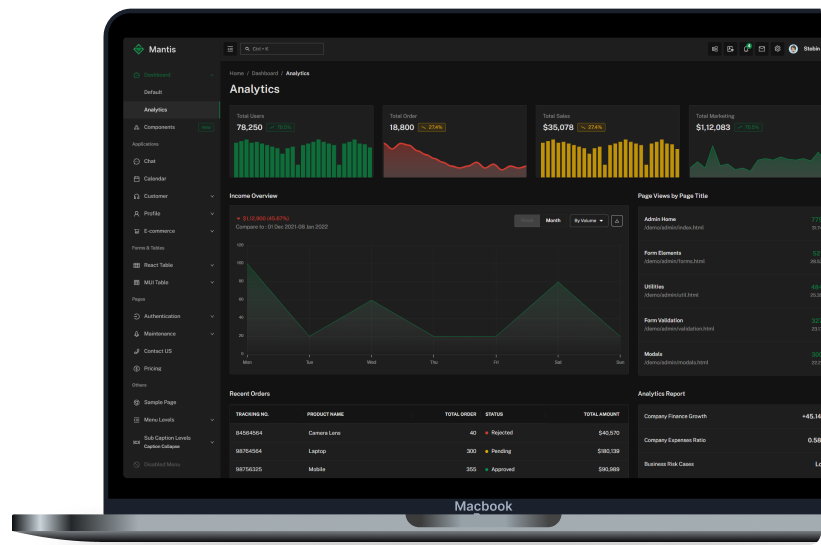Viewport: 821px width, 545px height.
Task: Open Calendar in the sidebar
Action: pyautogui.click(x=155, y=179)
